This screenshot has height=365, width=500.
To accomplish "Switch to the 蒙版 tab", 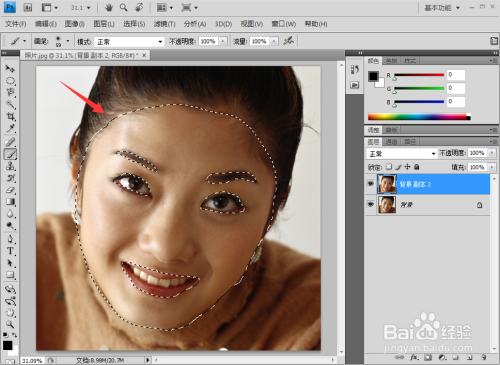I will (x=391, y=130).
